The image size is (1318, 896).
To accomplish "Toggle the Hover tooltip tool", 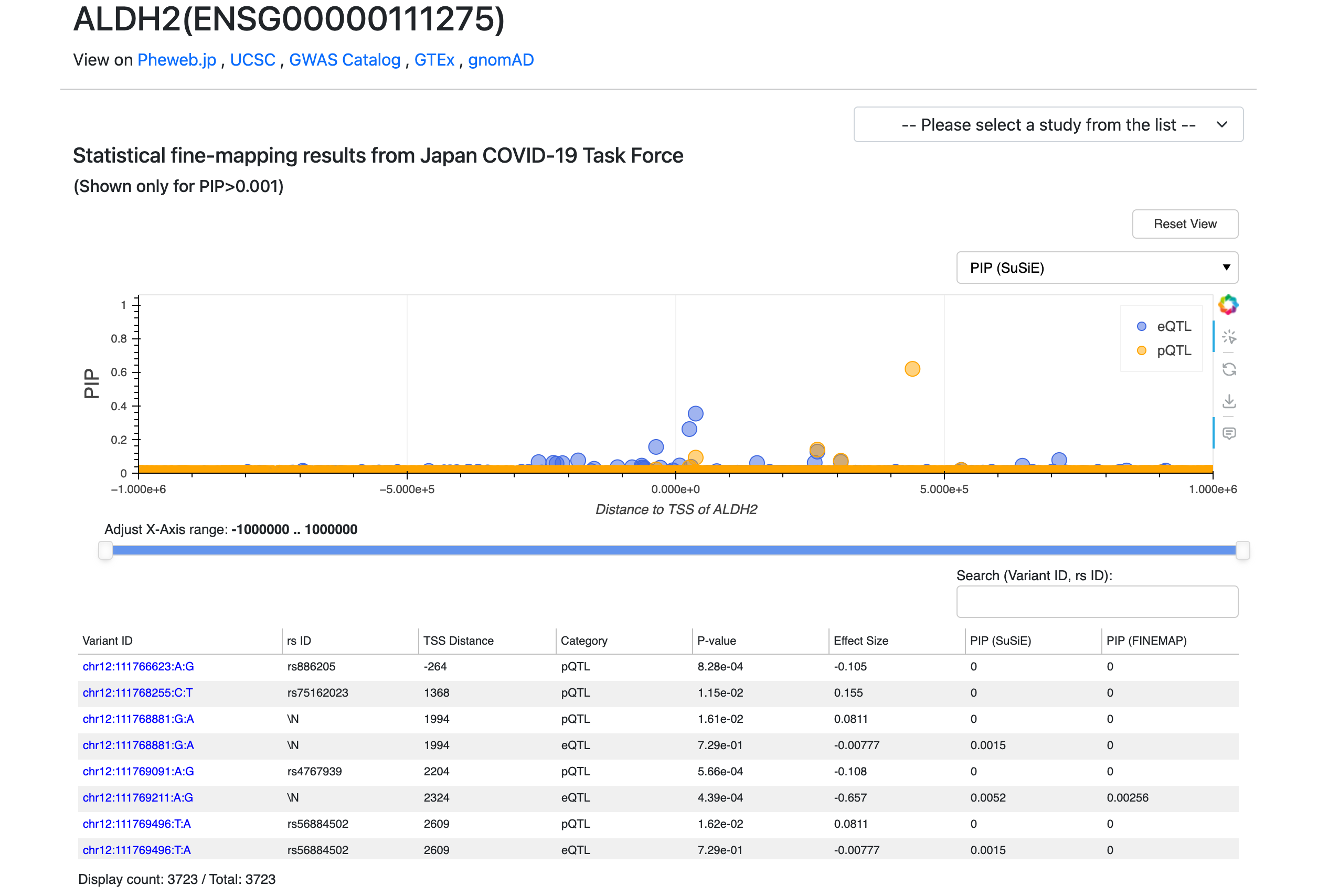I will coord(1228,433).
